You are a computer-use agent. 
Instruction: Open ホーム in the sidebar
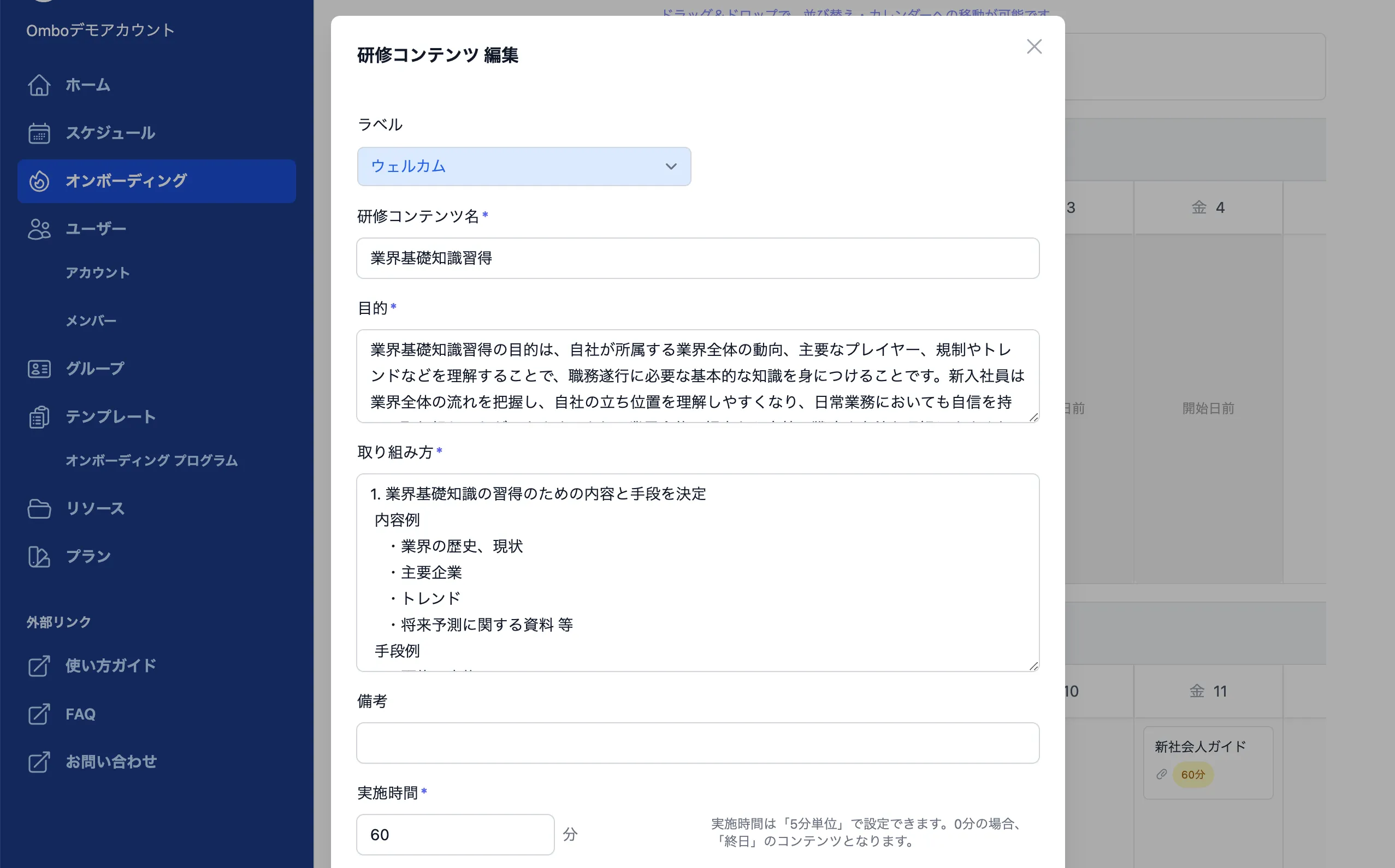(156, 85)
